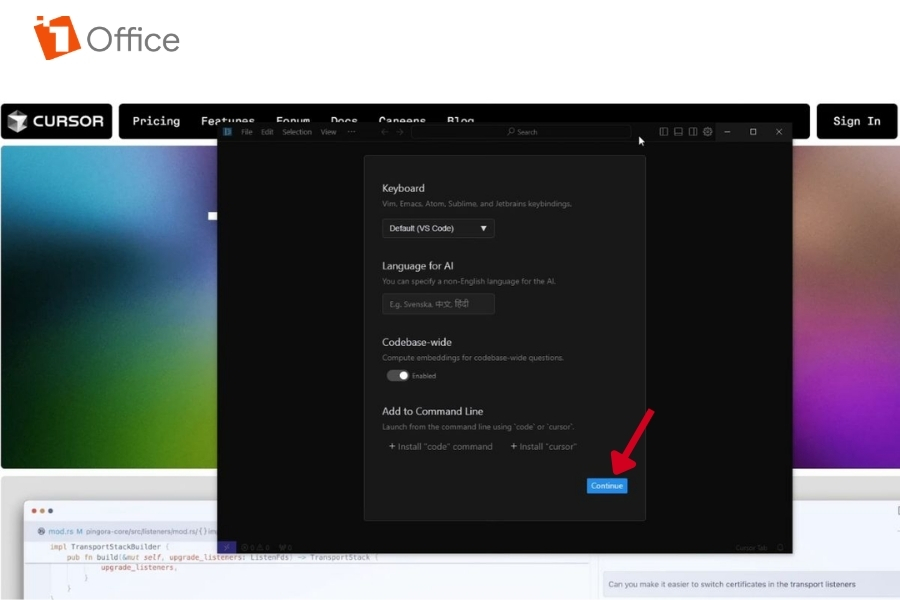This screenshot has width=900, height=600.
Task: Close the Cursor window
Action: [779, 131]
